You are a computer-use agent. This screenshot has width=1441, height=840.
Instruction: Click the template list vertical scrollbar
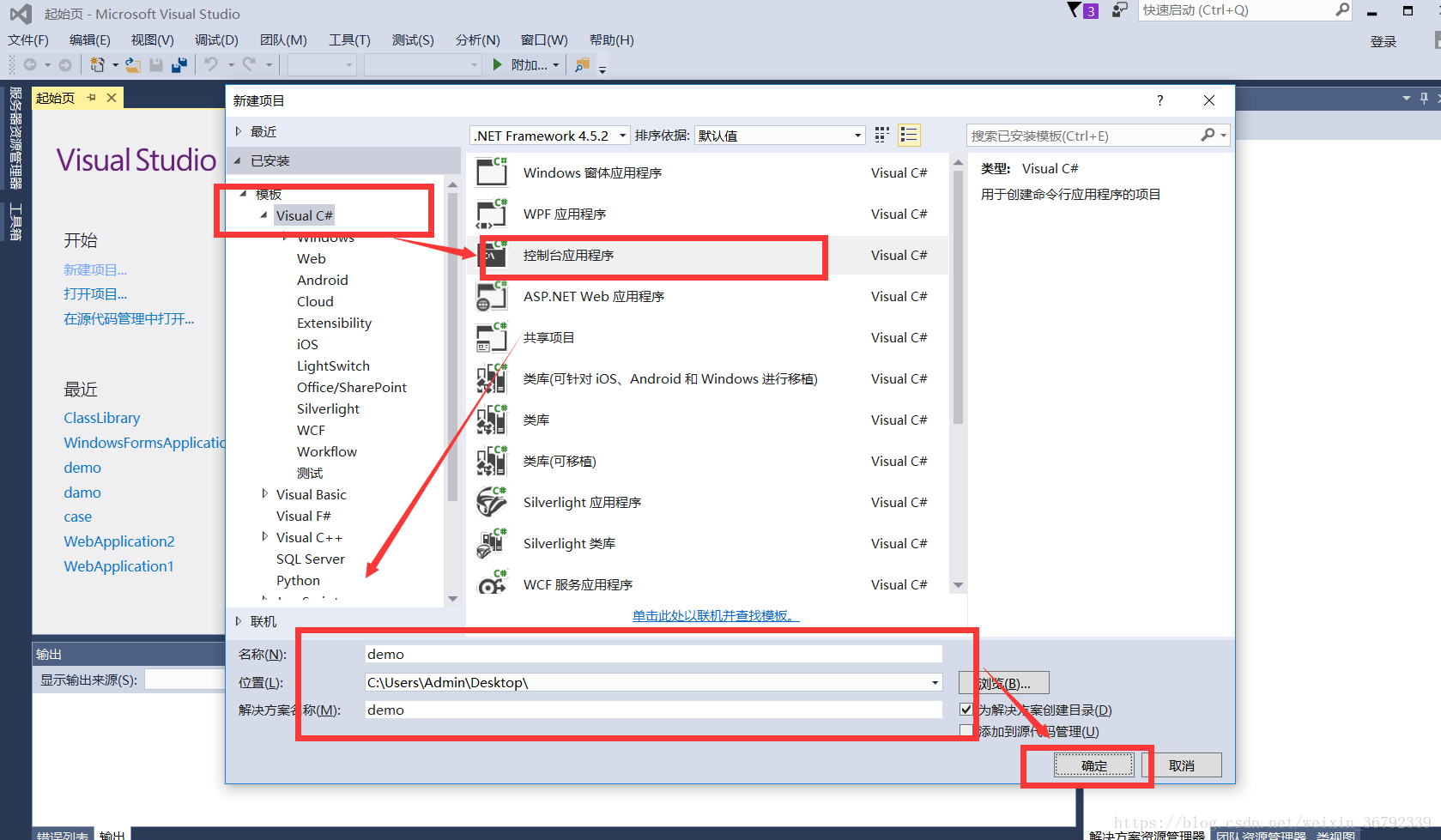pyautogui.click(x=958, y=296)
